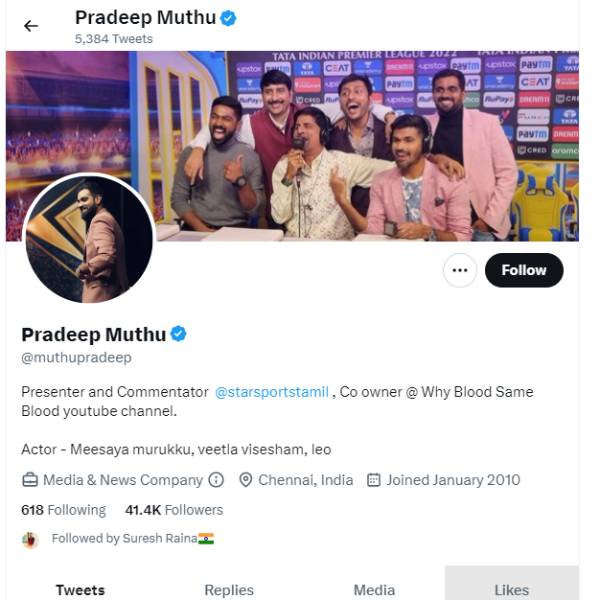Click verified badge beside profile name
600x600 pixels.
(x=178, y=334)
